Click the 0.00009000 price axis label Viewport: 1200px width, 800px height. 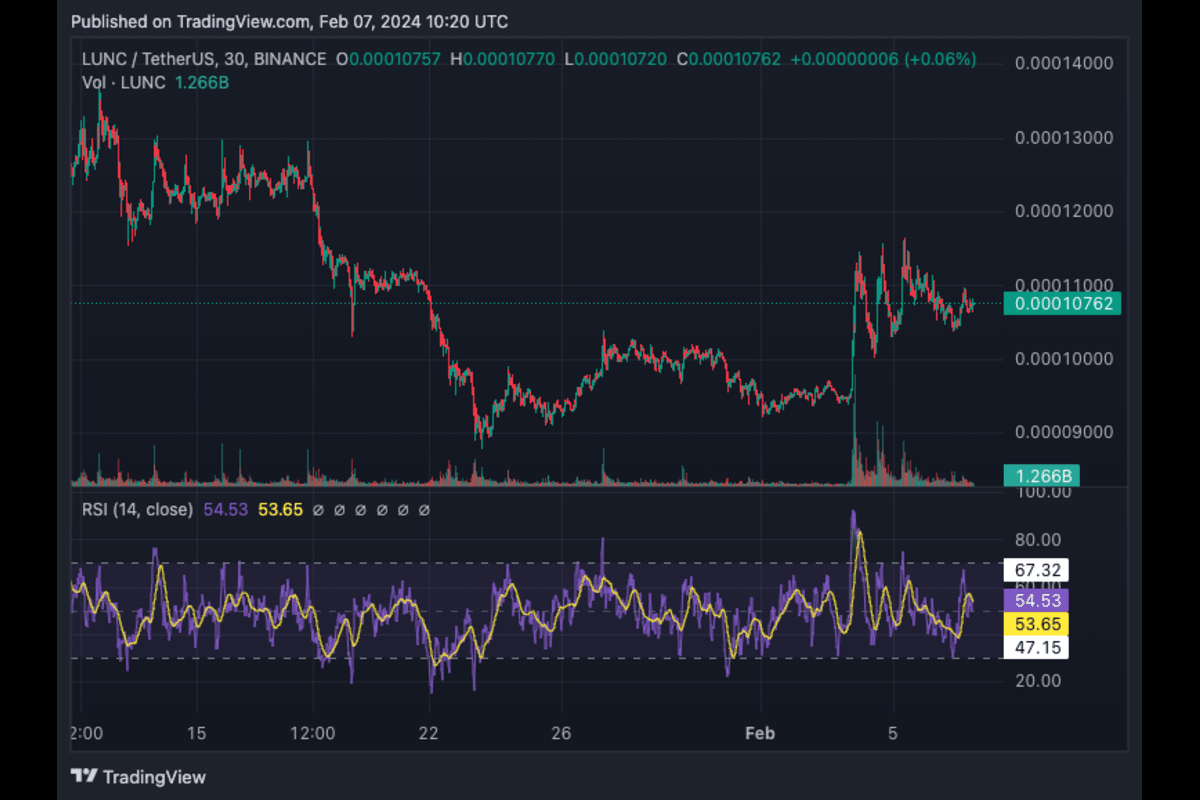point(1064,433)
